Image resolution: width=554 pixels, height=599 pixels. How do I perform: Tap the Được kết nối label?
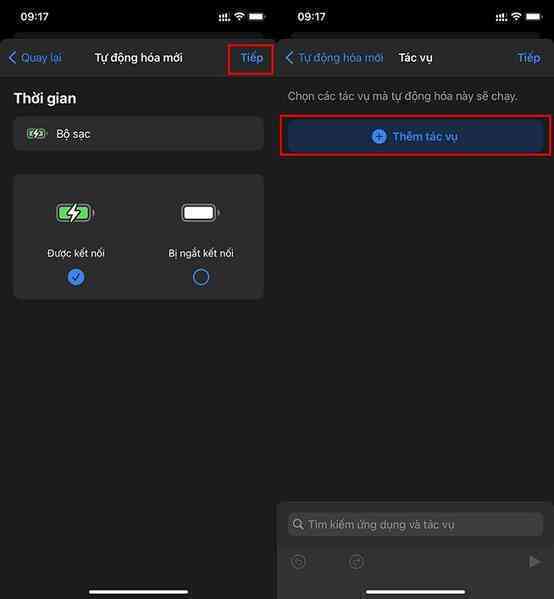point(76,253)
